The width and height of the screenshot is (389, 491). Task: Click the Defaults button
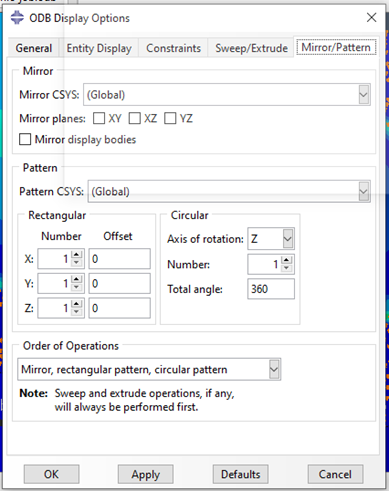pyautogui.click(x=241, y=474)
